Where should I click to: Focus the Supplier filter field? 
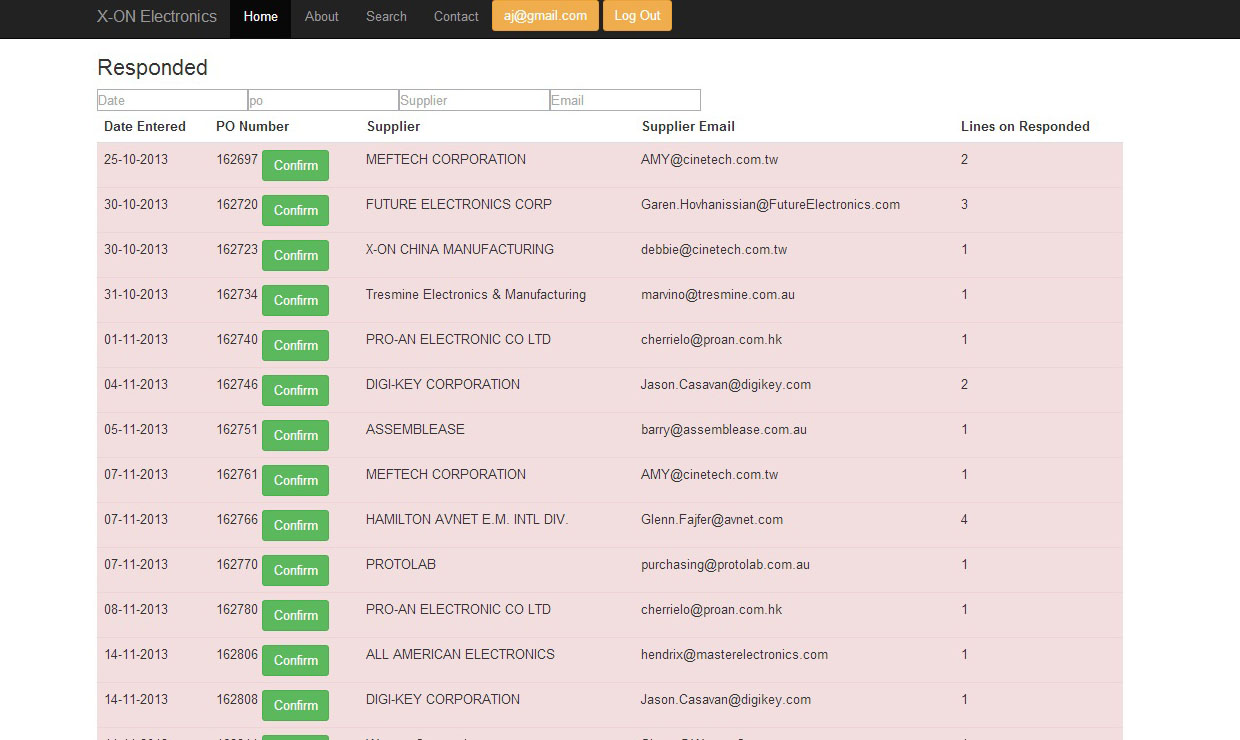[474, 100]
